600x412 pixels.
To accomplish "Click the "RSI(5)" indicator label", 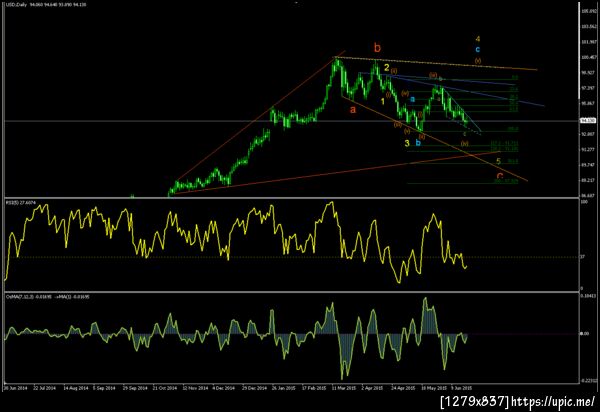I will coord(11,202).
